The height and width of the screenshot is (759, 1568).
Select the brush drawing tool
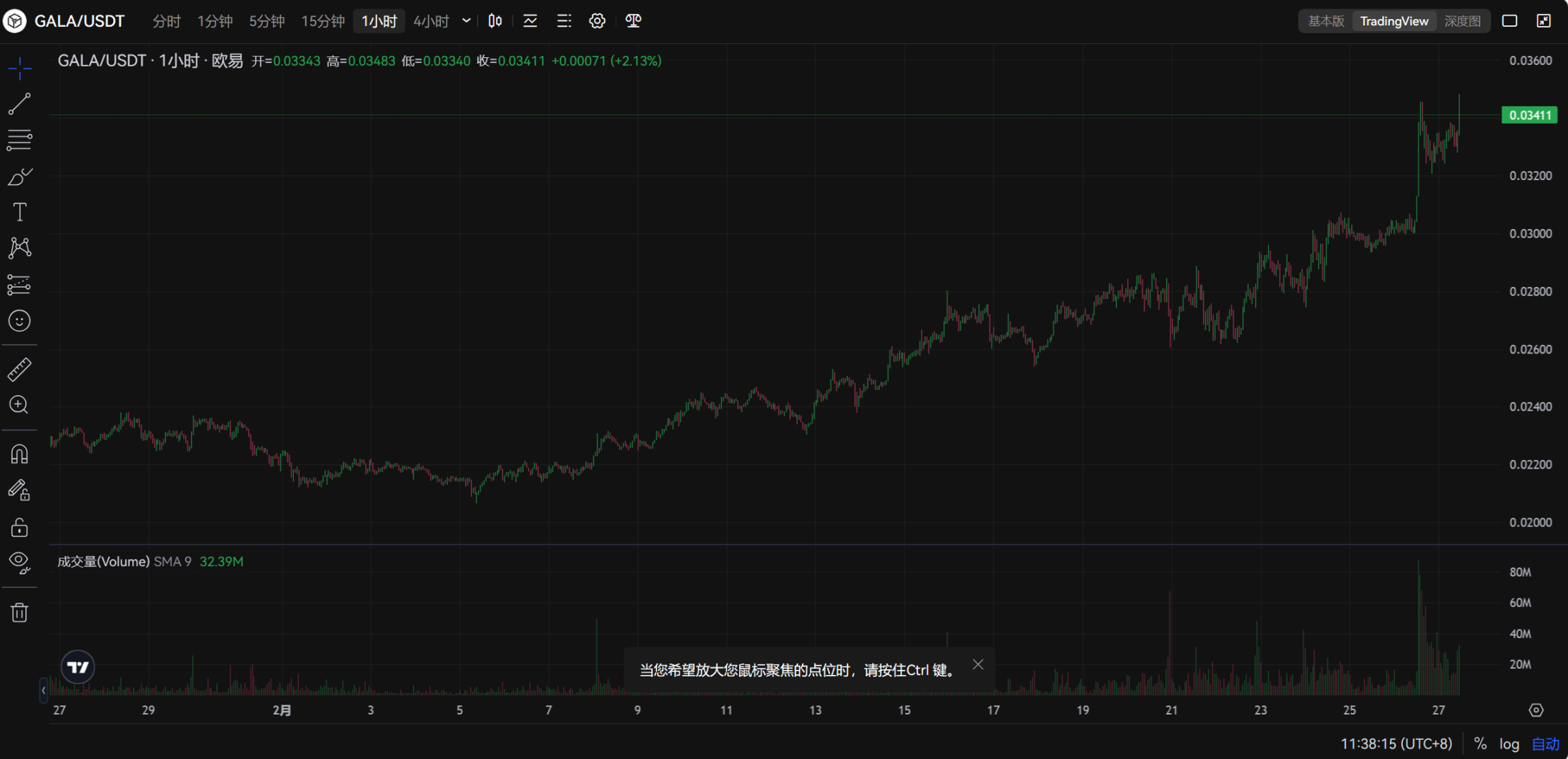coord(19,176)
